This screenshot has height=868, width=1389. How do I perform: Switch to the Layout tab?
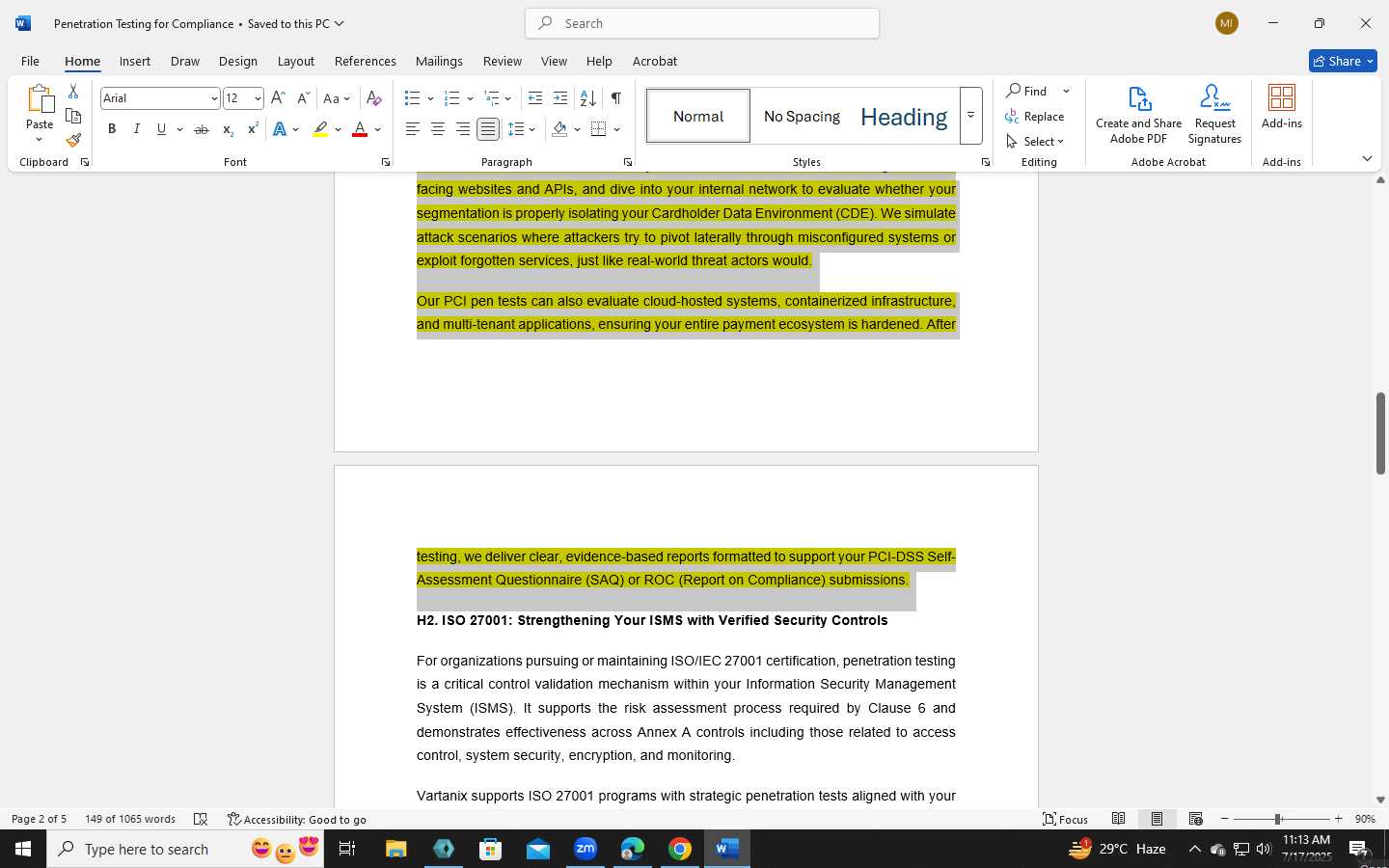296,61
